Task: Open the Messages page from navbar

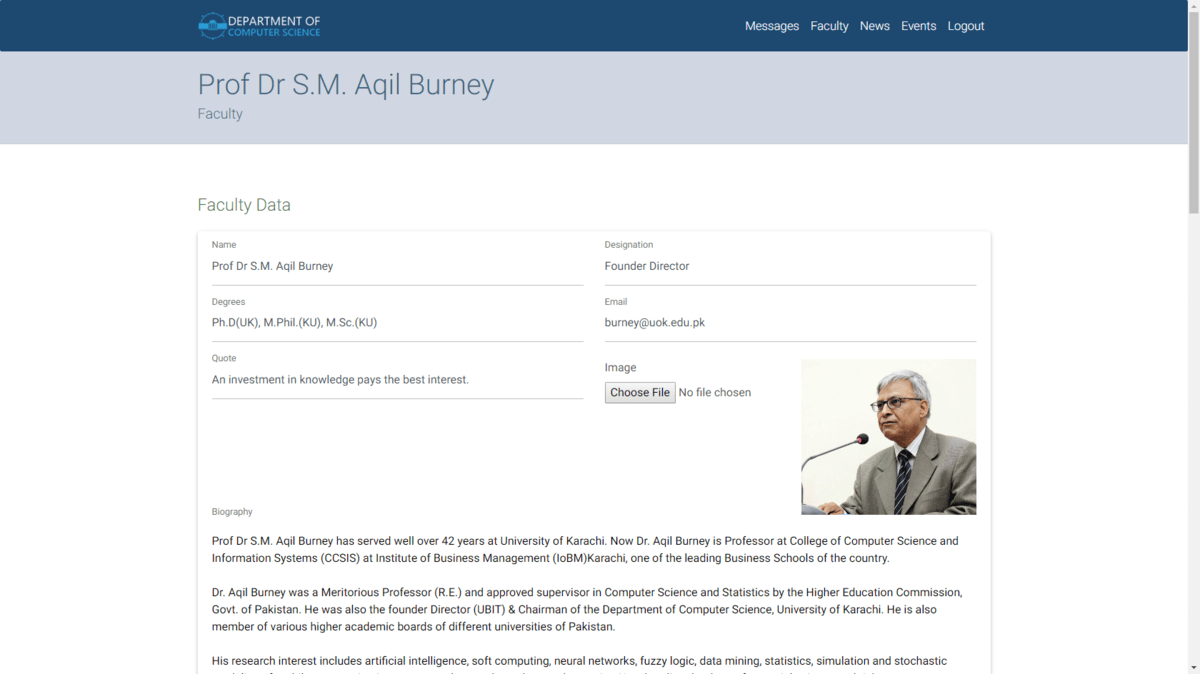Action: tap(771, 26)
